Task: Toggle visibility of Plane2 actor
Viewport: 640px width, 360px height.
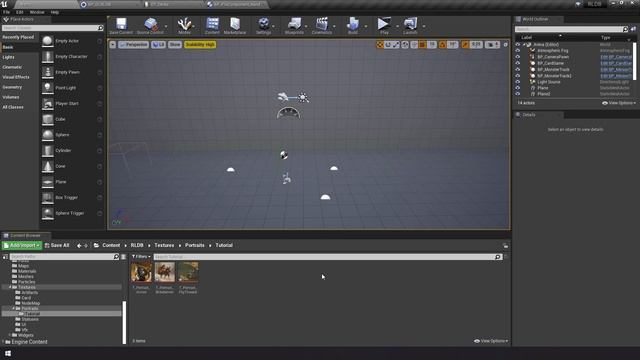Action: pos(518,94)
